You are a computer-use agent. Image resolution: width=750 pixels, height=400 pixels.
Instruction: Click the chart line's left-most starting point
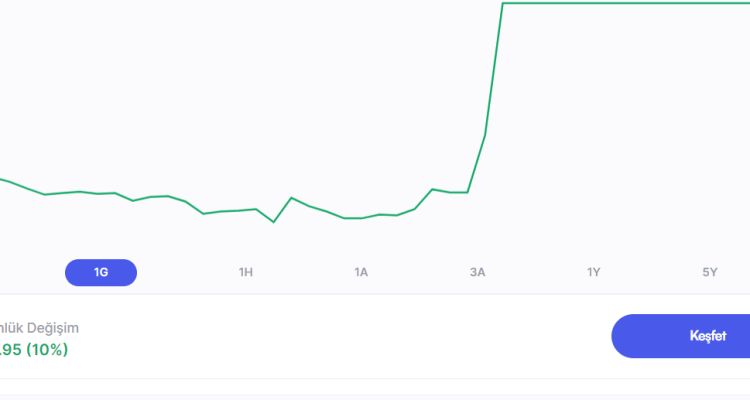point(2,179)
